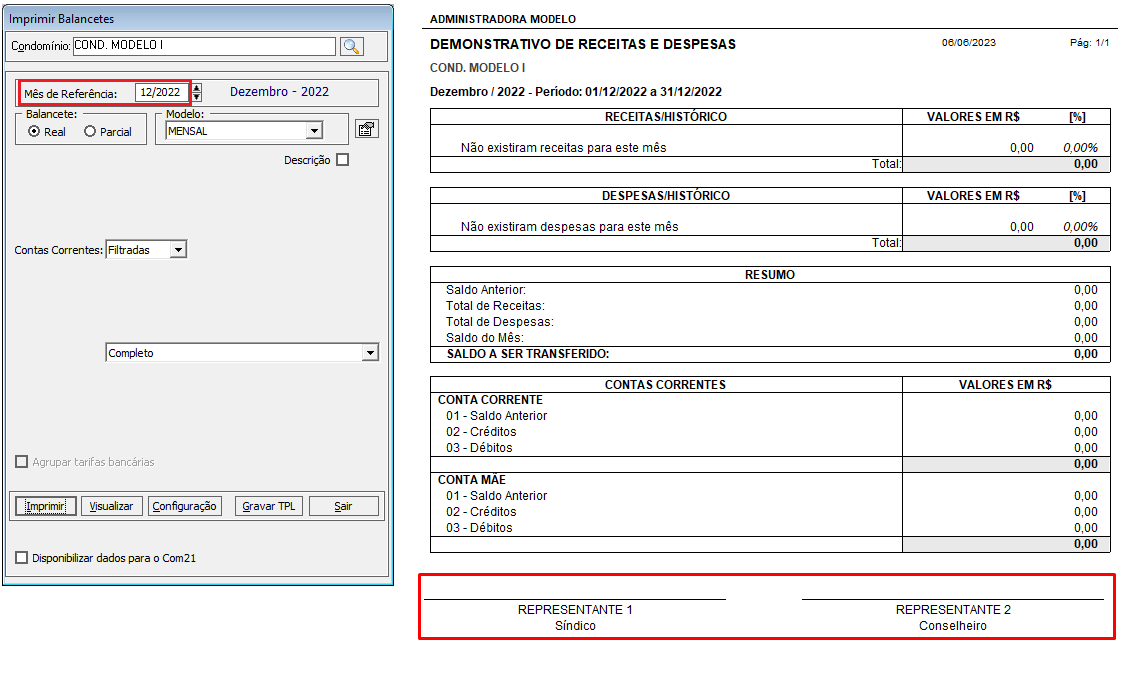Click ADMINISTRADORA MODELO header text
Screen dimensions: 1140x684
coord(502,19)
